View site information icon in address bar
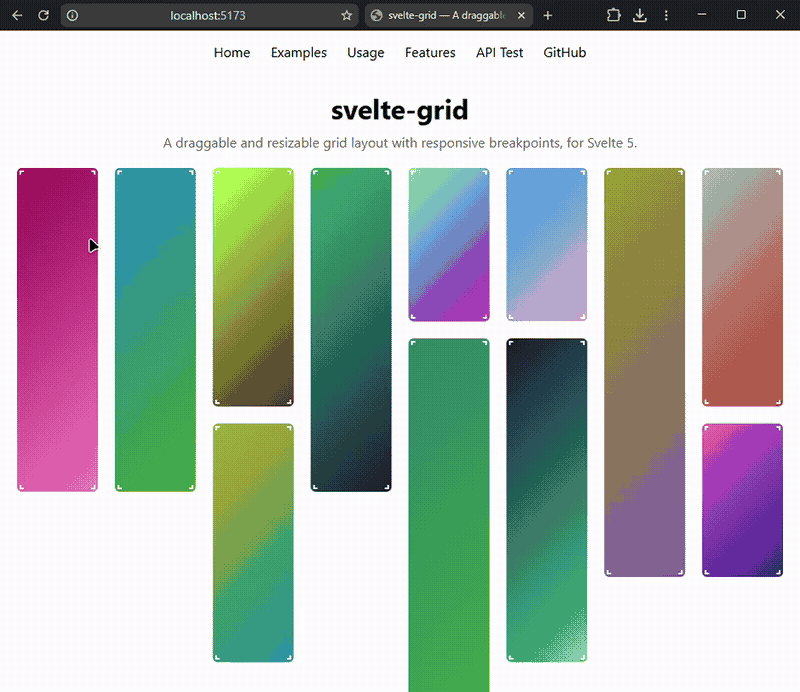800x692 pixels. (x=72, y=15)
